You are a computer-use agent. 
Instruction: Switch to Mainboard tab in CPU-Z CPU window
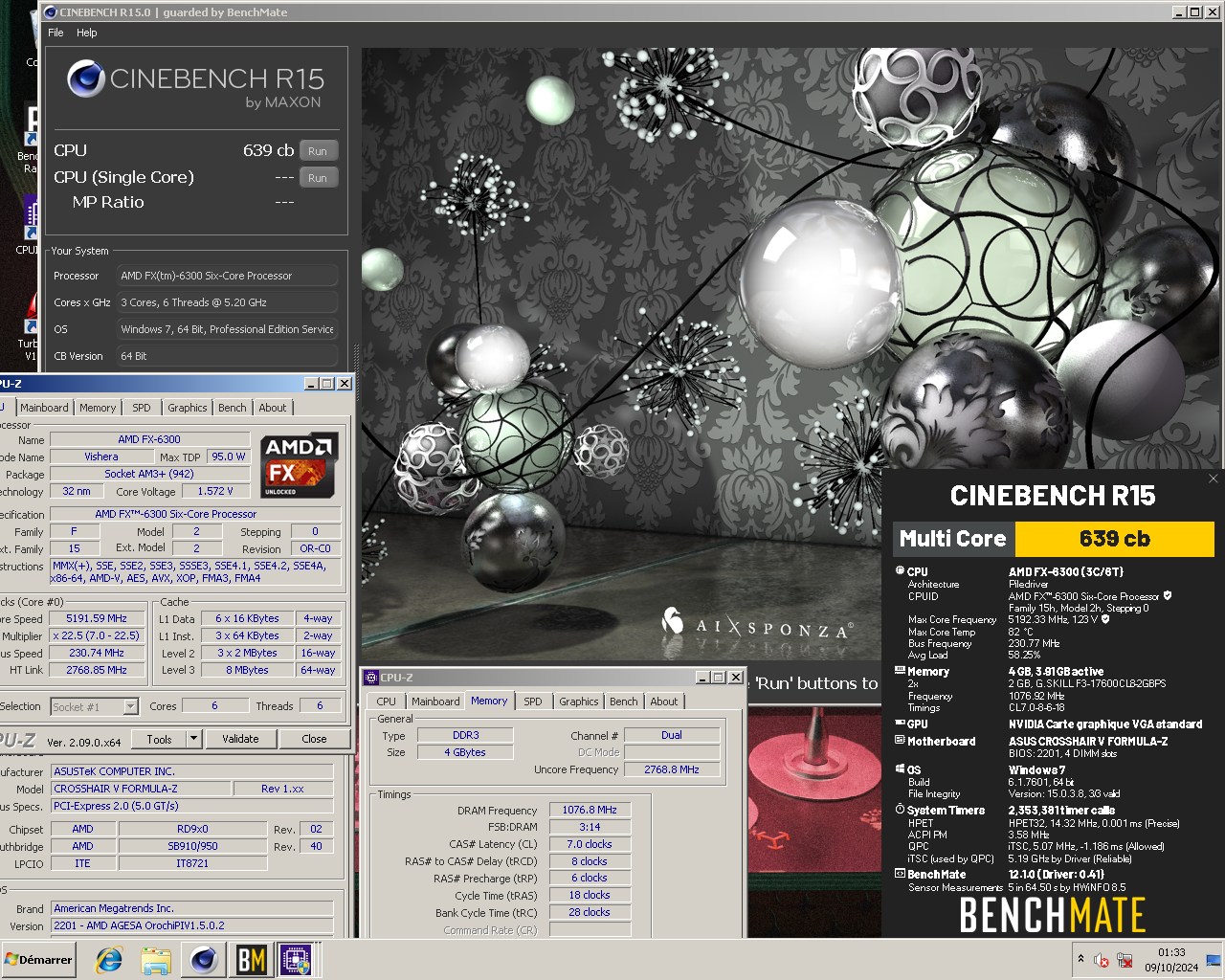pyautogui.click(x=44, y=408)
